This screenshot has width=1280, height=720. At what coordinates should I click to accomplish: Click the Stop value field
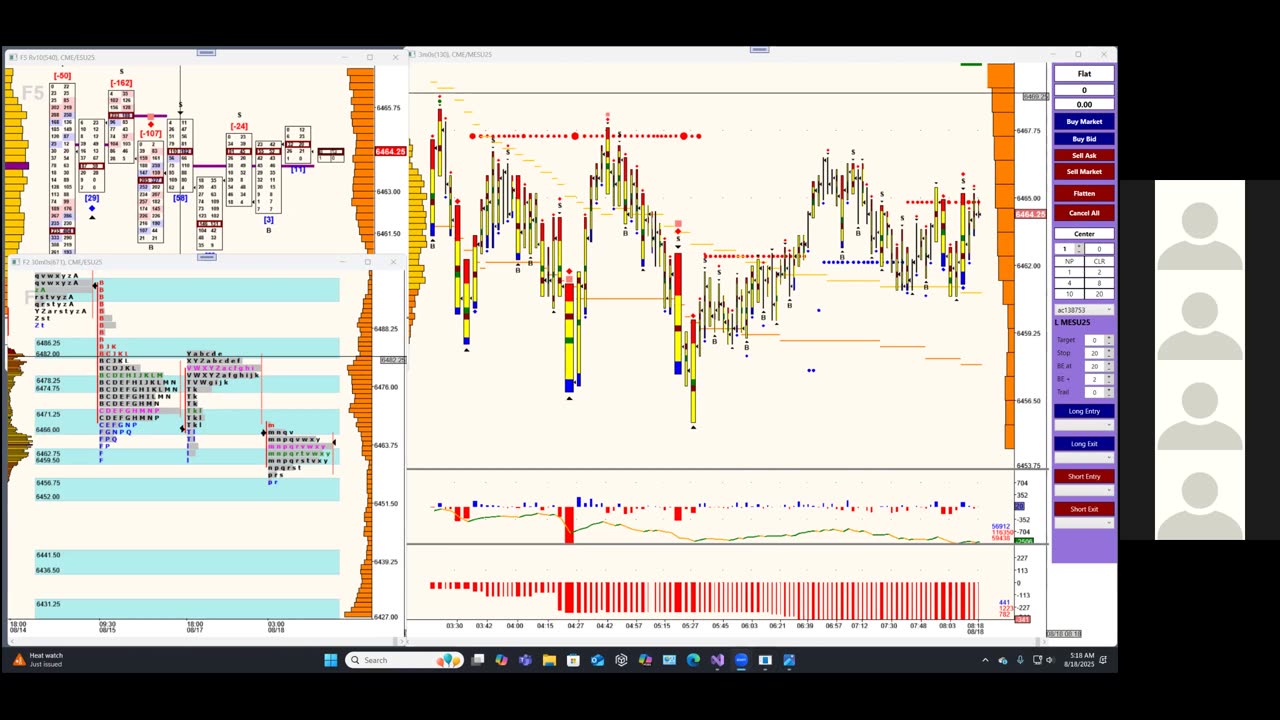[x=1094, y=353]
